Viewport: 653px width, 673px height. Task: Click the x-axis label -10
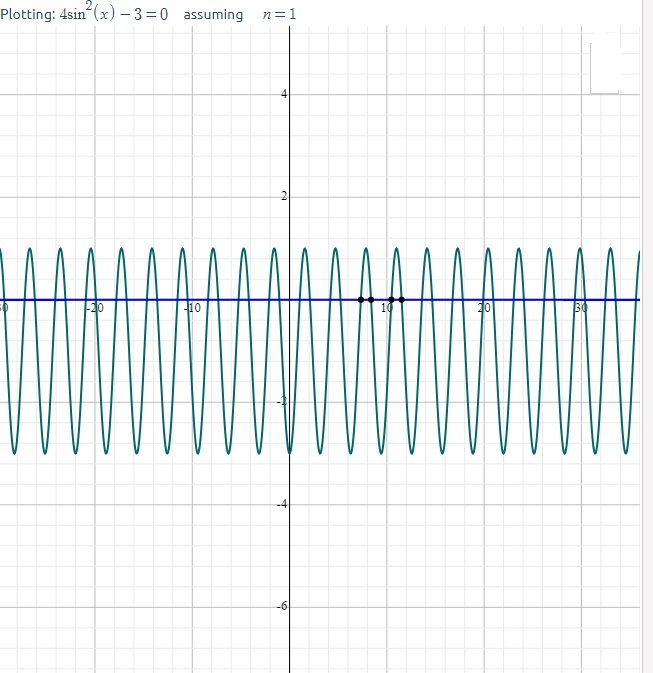point(193,309)
